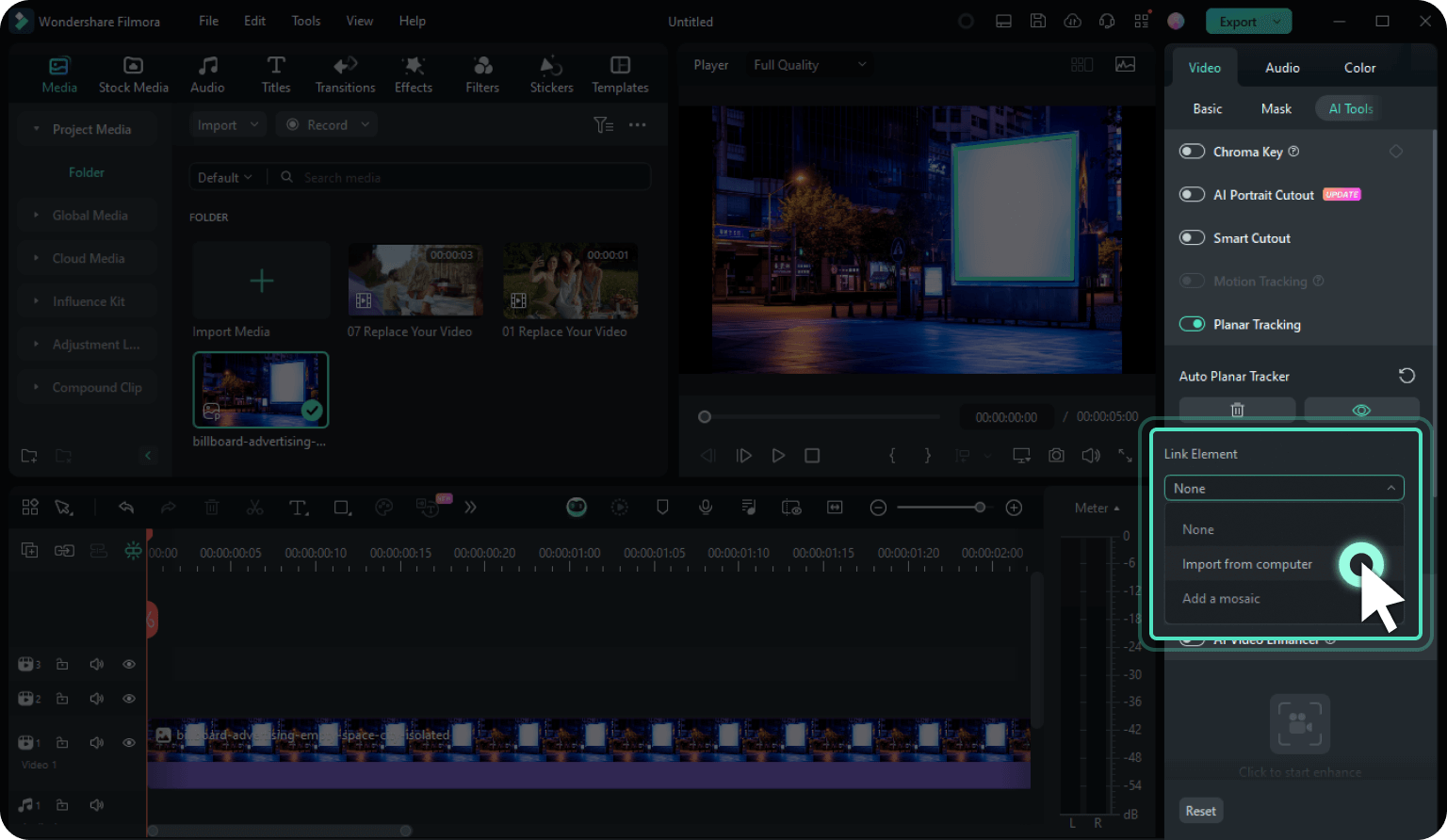Open the Filters library

tap(482, 74)
